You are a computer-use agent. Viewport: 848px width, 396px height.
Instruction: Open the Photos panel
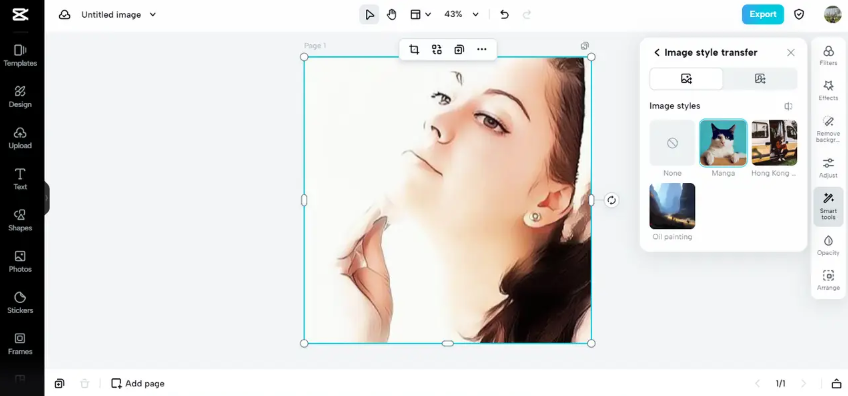point(20,261)
